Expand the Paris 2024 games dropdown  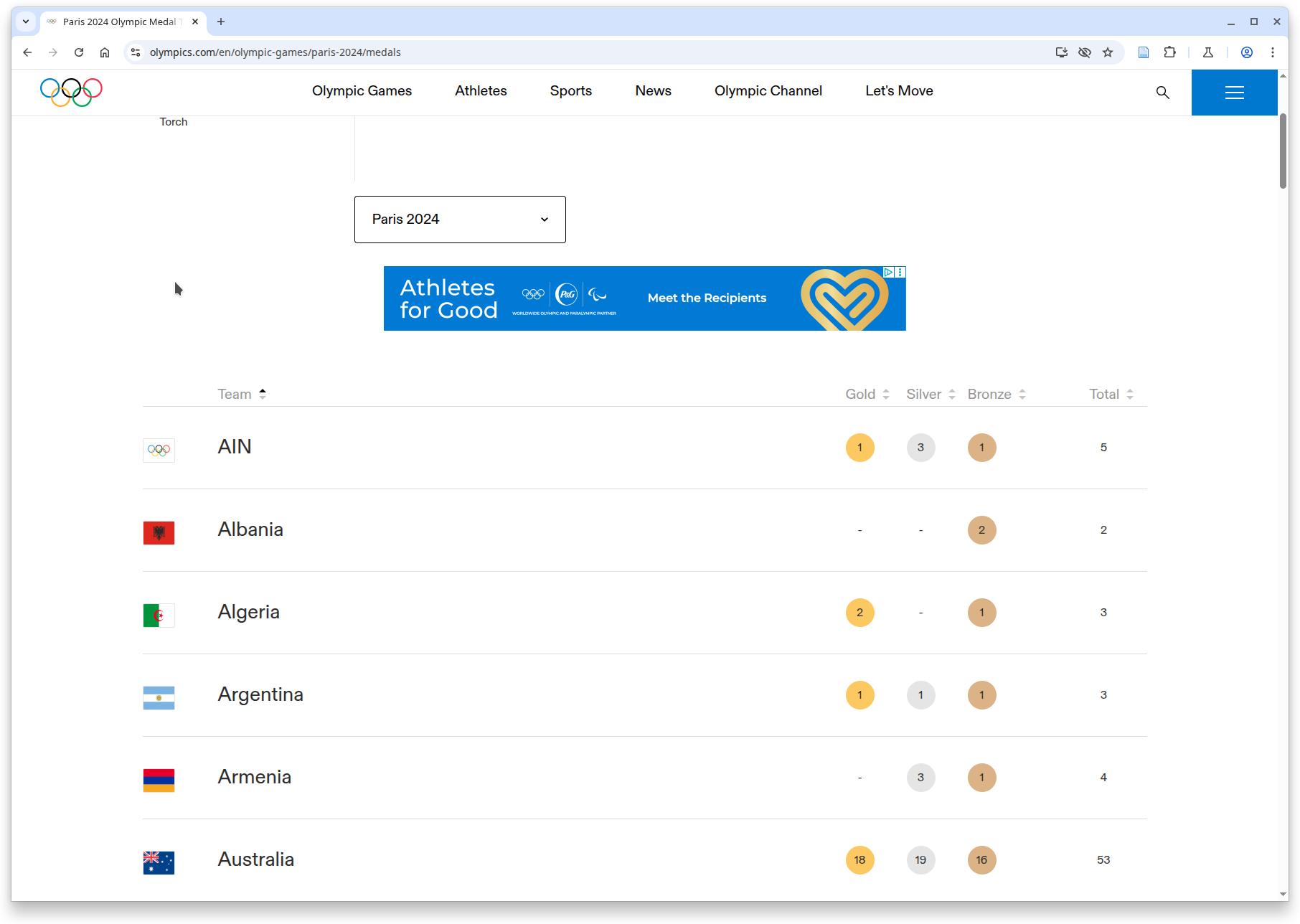coord(460,220)
